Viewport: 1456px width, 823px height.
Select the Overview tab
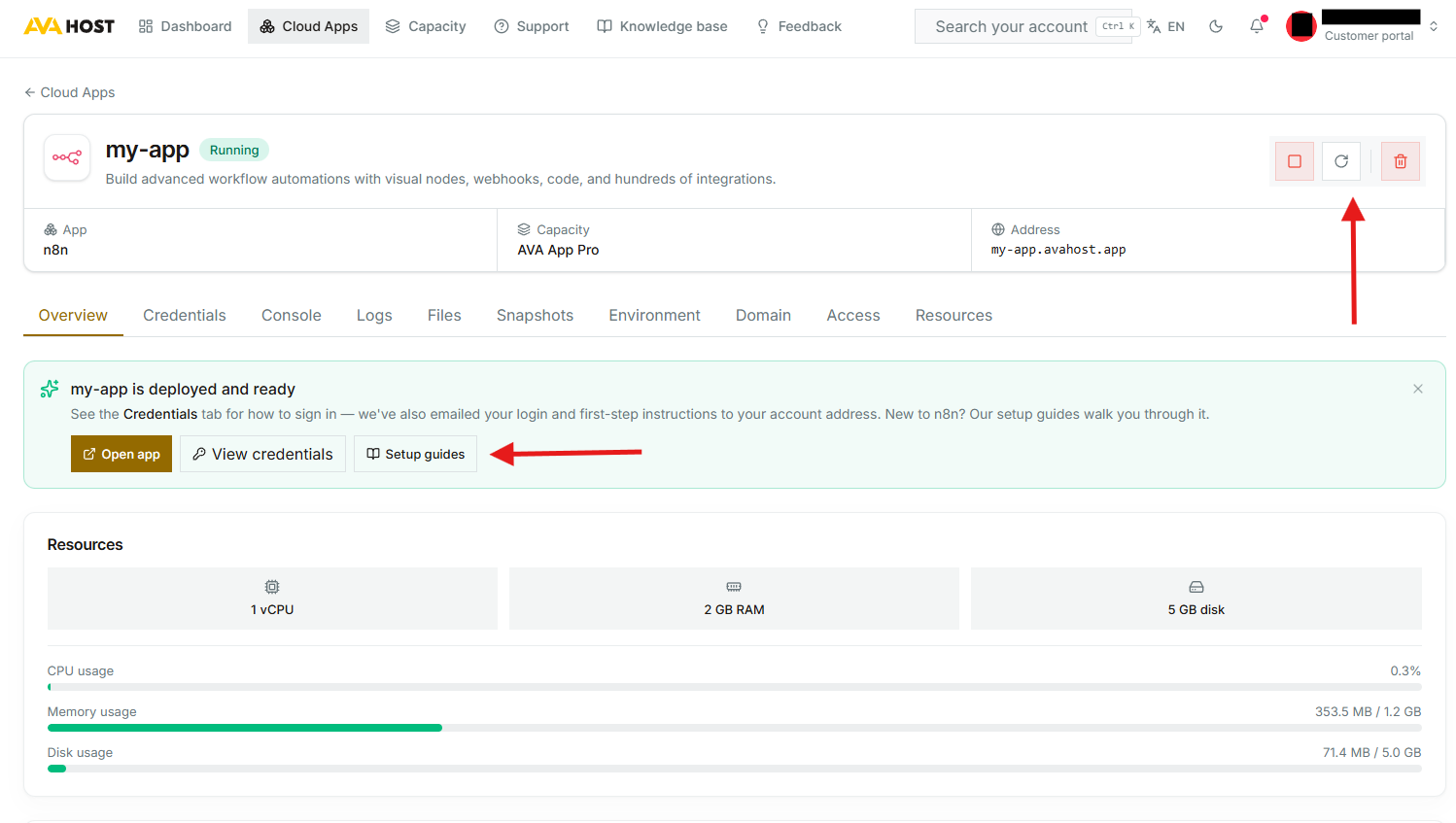point(73,316)
